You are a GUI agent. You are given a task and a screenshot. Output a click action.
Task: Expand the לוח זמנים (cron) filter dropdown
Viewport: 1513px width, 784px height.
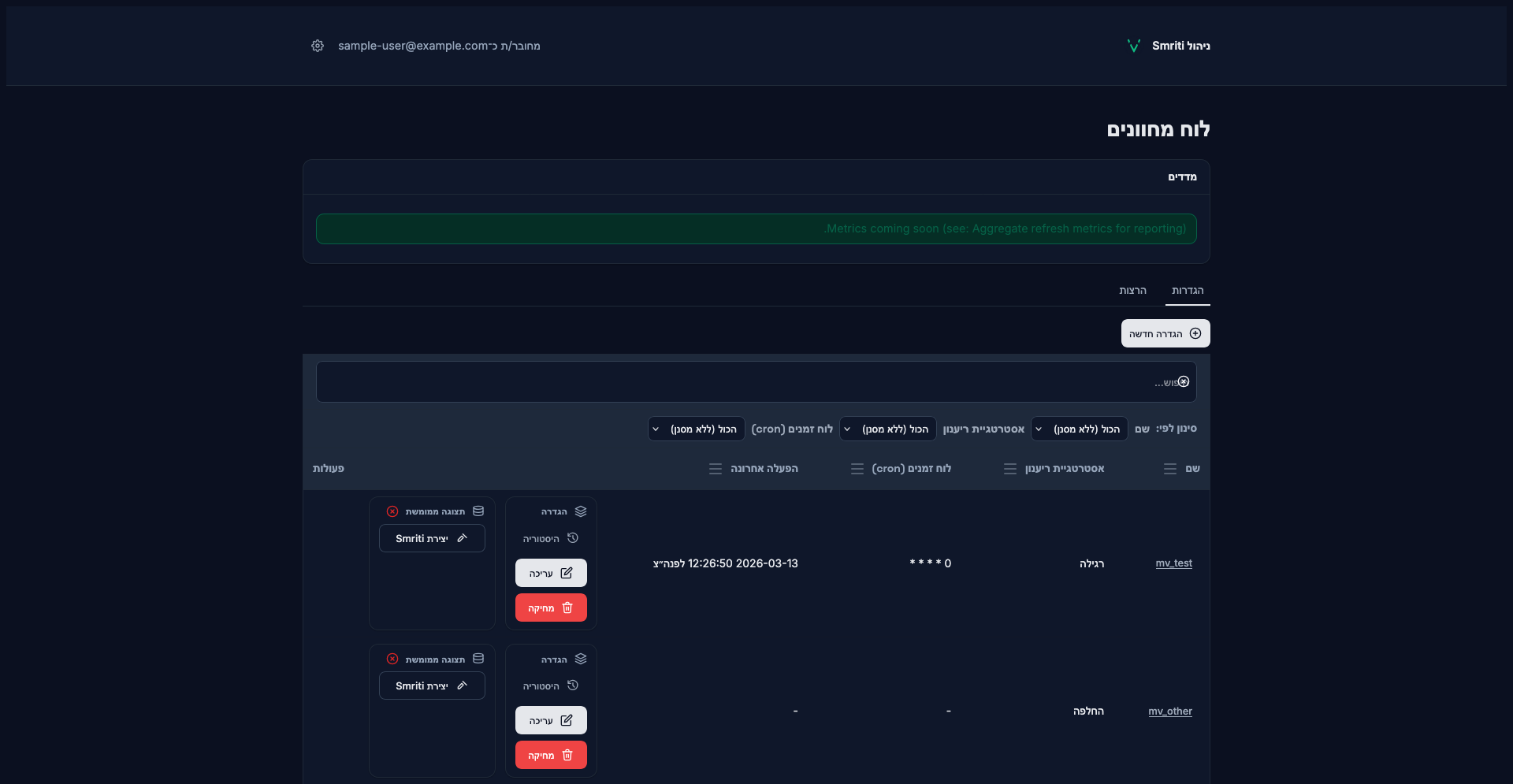pos(696,429)
